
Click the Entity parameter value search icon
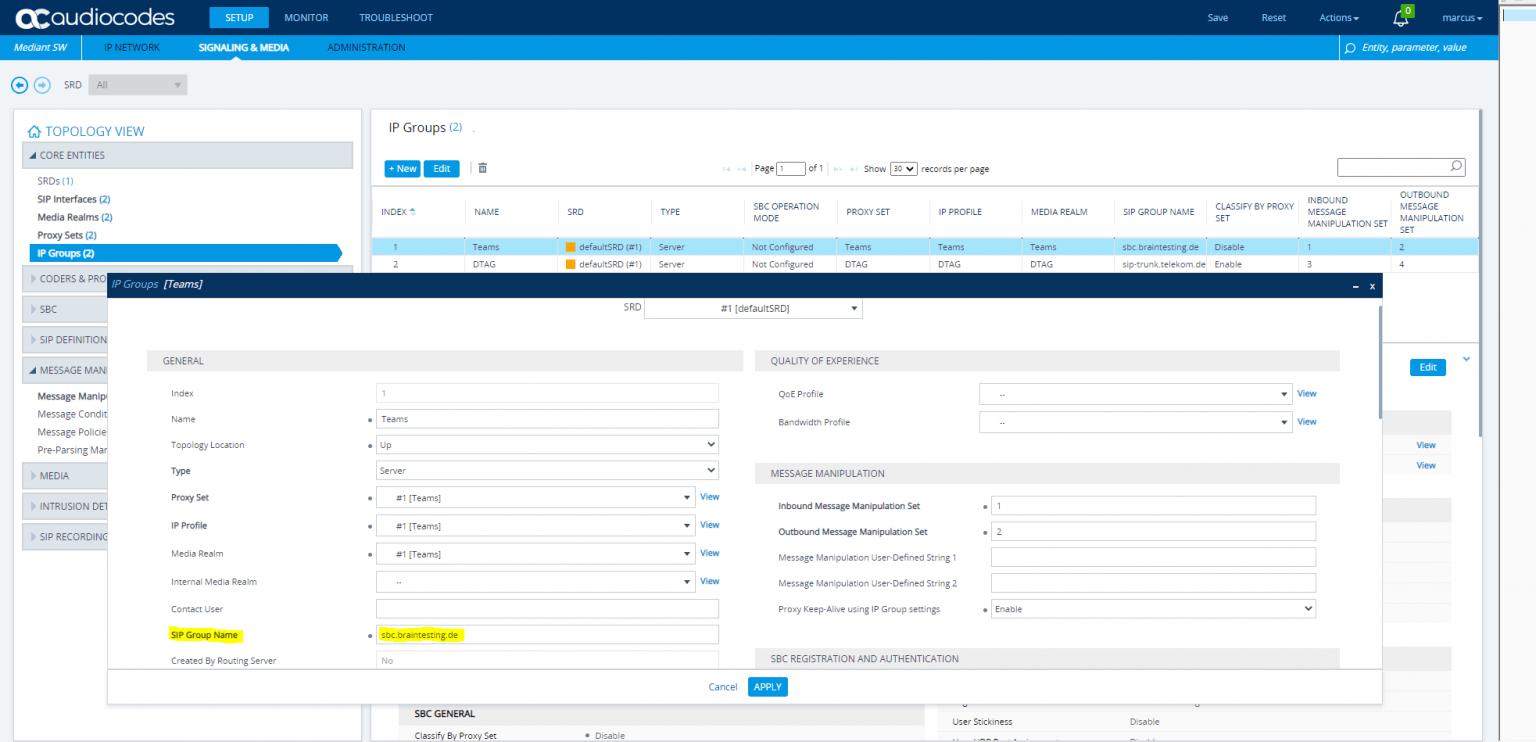[x=1349, y=47]
